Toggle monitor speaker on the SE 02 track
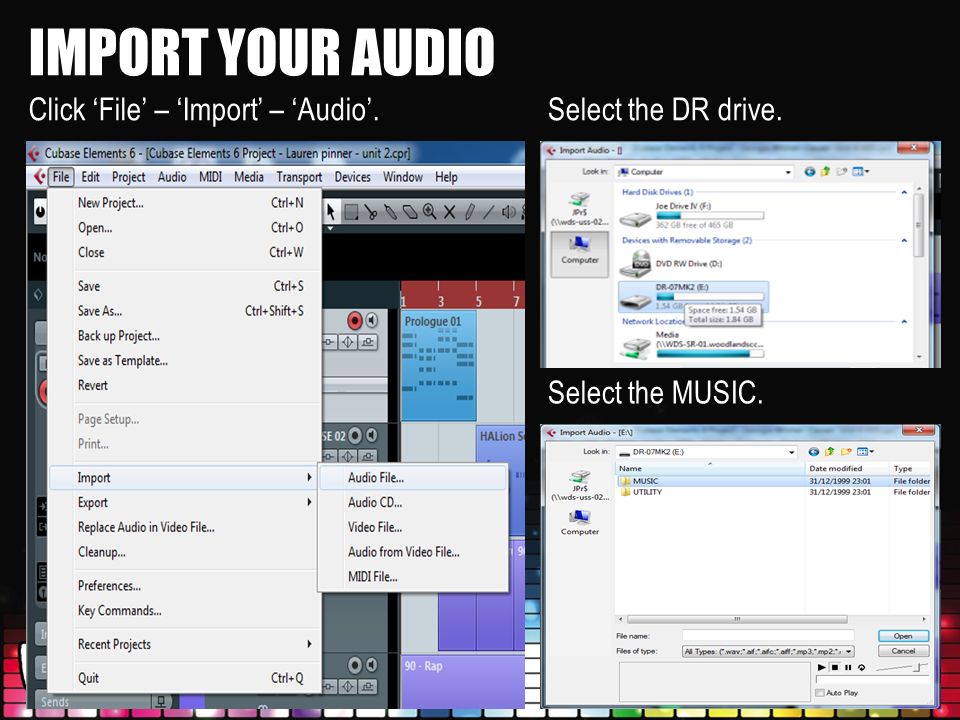Screen dimensions: 960x720 [x=372, y=435]
